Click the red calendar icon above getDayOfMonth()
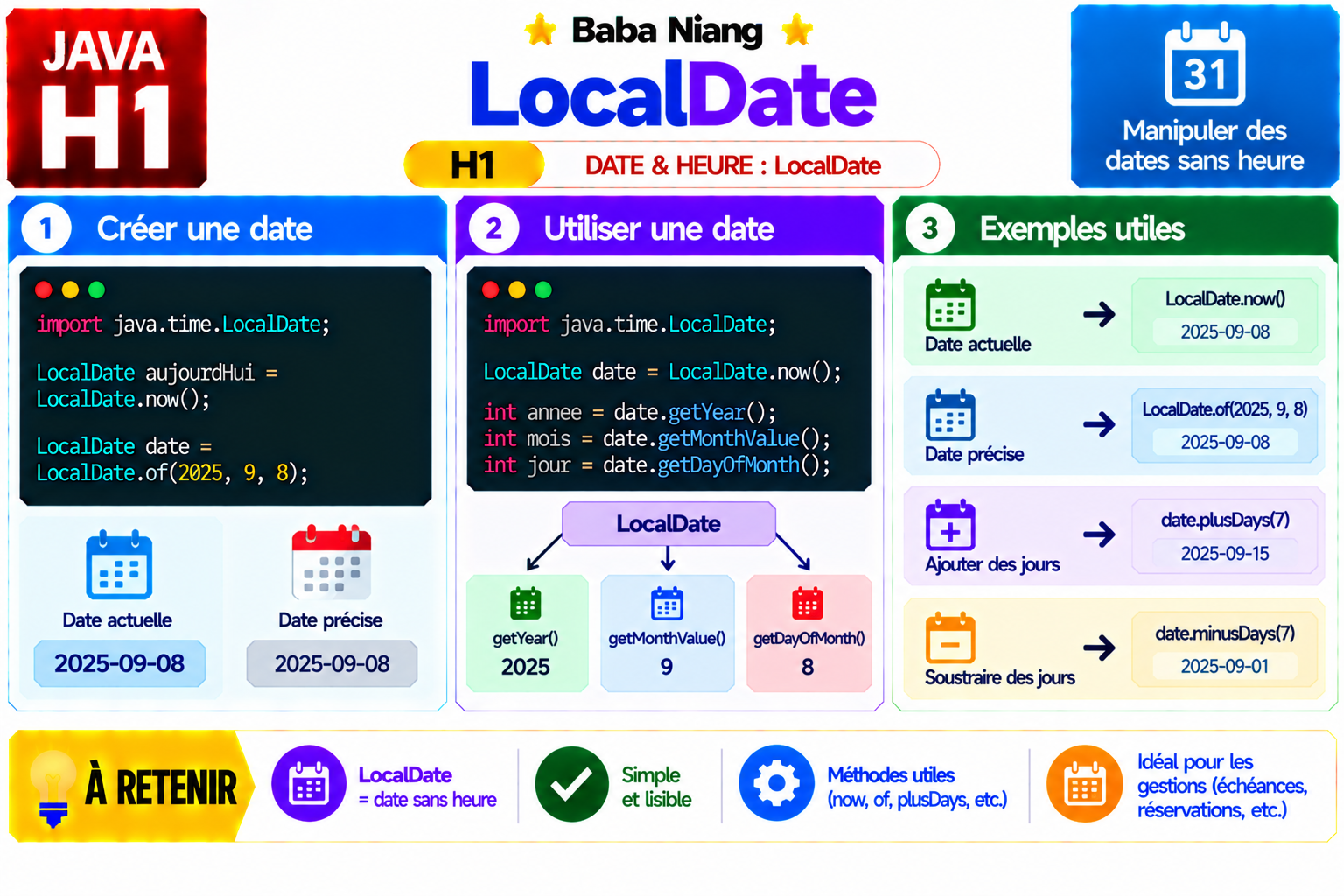Screen dimensions: 1344x896 pos(808,603)
